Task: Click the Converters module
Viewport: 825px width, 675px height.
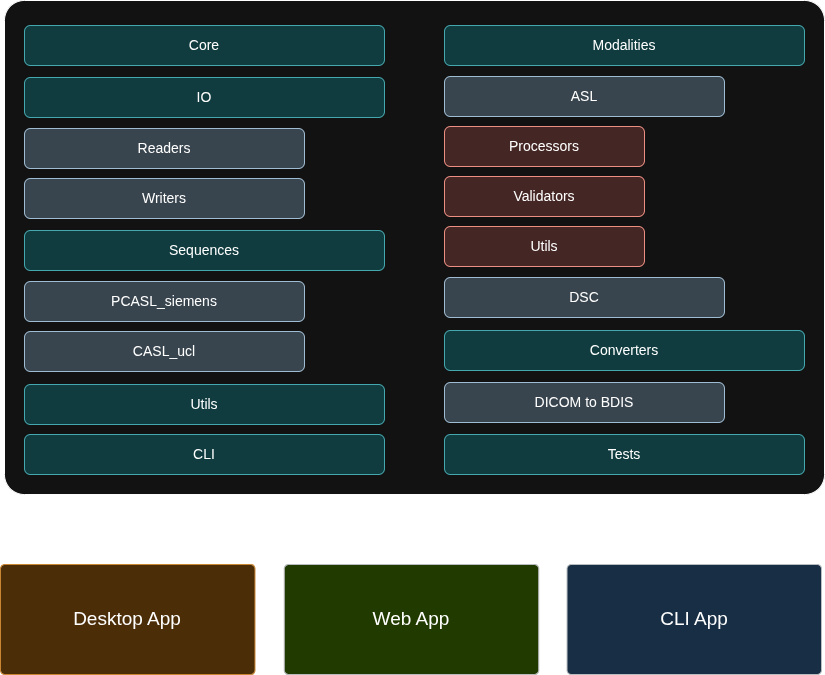Action: (x=624, y=350)
